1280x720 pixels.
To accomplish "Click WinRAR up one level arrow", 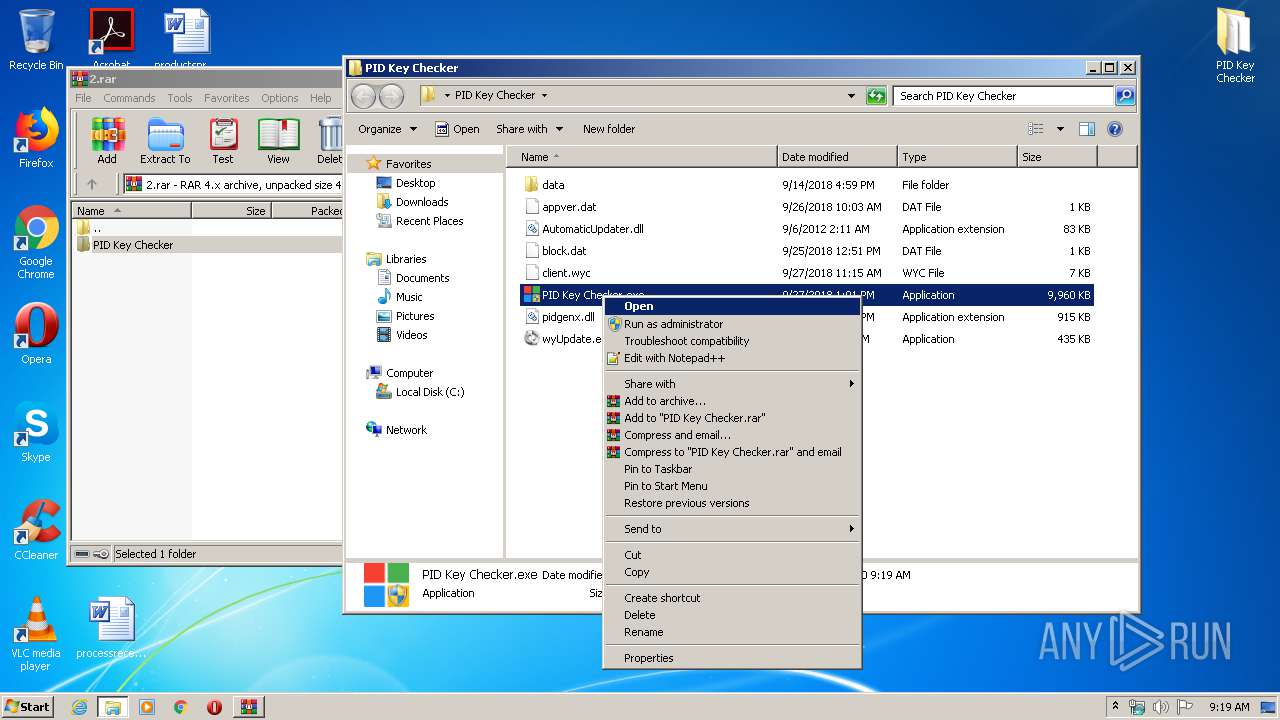I will 92,184.
